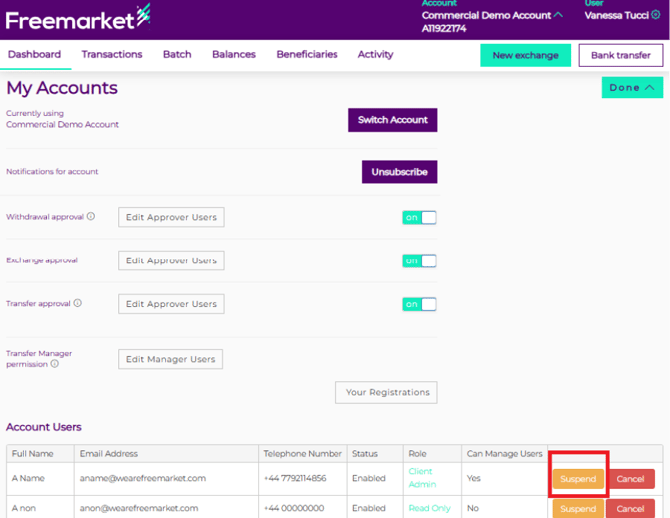Show info for Transfer Manager permission

55,364
